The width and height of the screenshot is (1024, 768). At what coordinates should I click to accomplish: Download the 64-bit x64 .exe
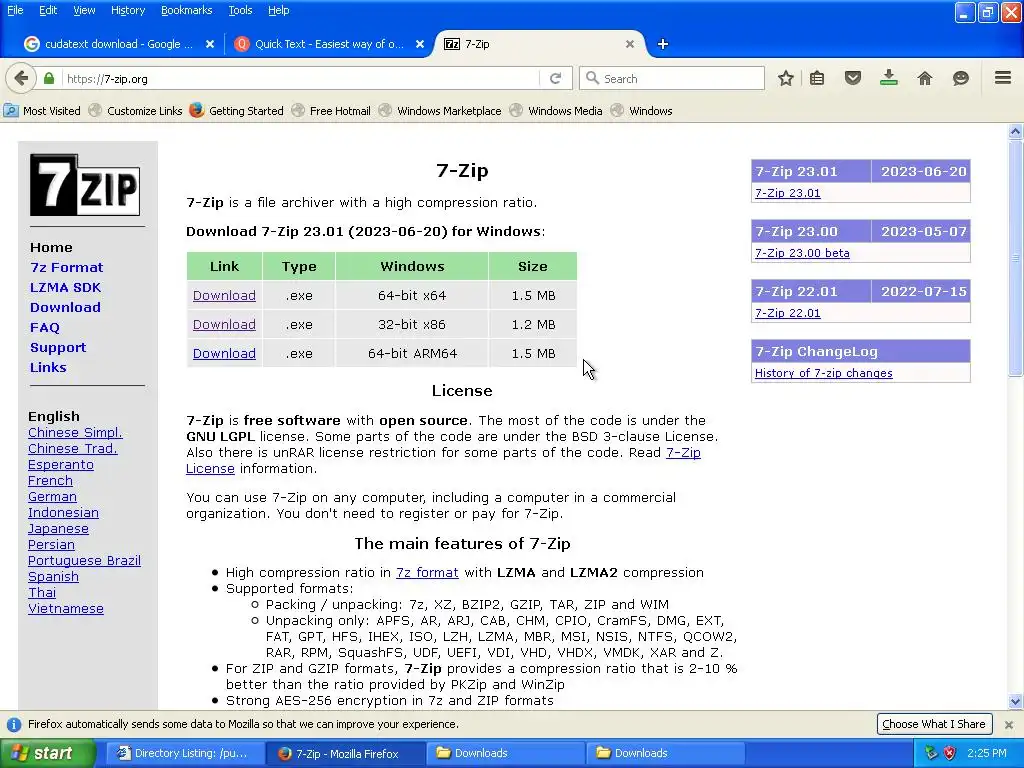pyautogui.click(x=224, y=296)
